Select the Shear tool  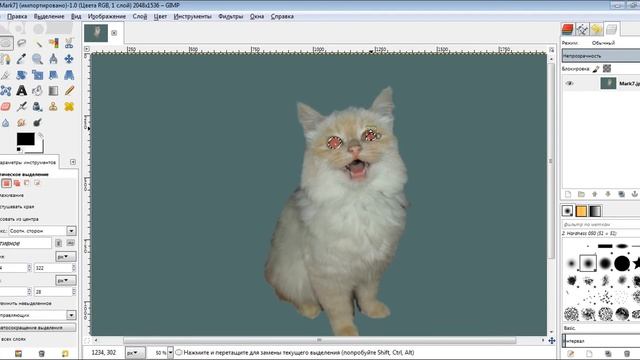(53, 75)
